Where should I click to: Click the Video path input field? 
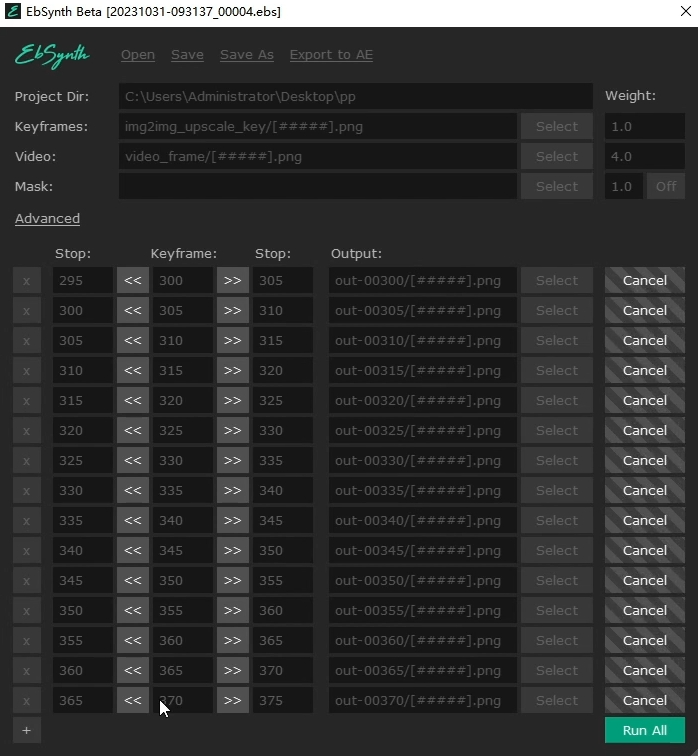tap(318, 156)
